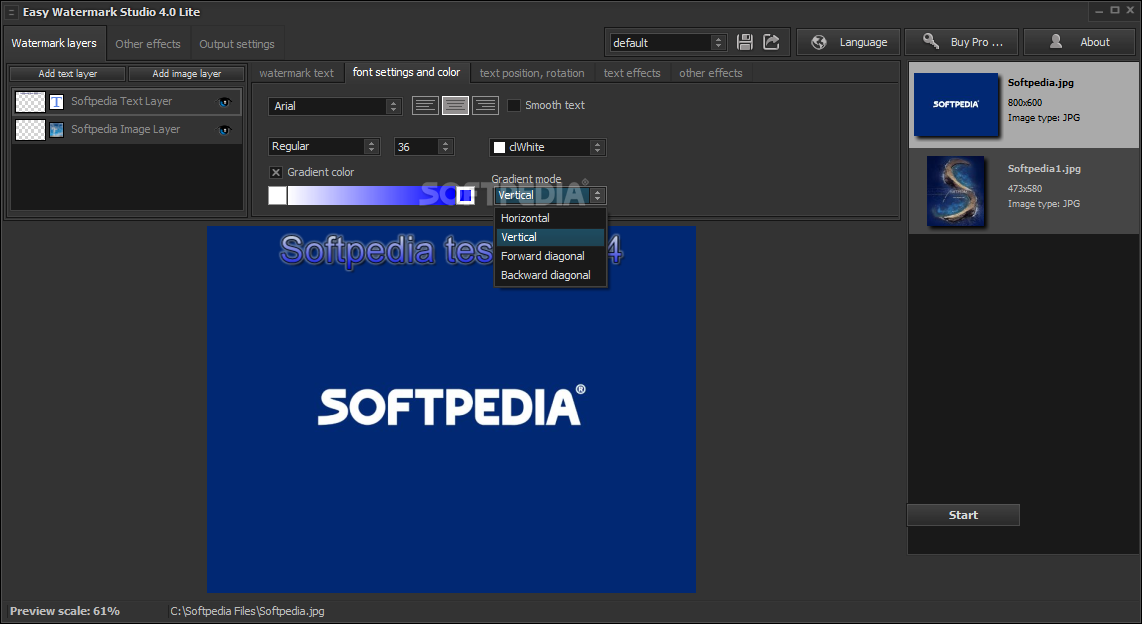Click the Buy Pro button
This screenshot has height=624, width=1142.
click(961, 42)
